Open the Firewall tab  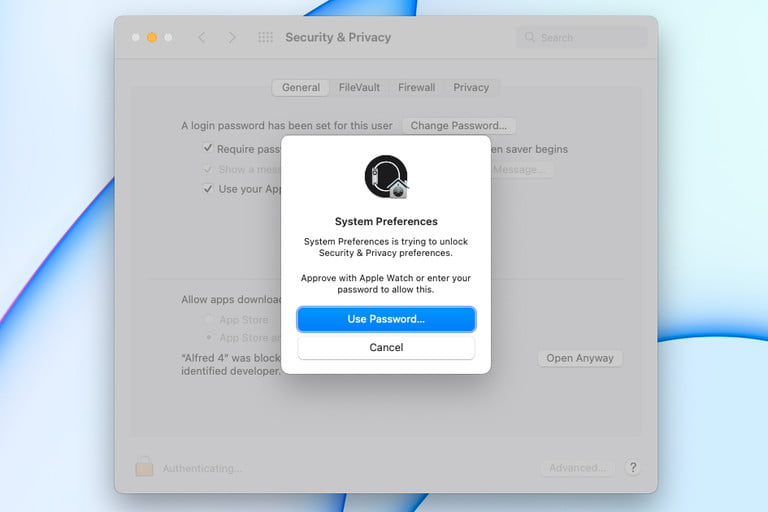pos(416,87)
